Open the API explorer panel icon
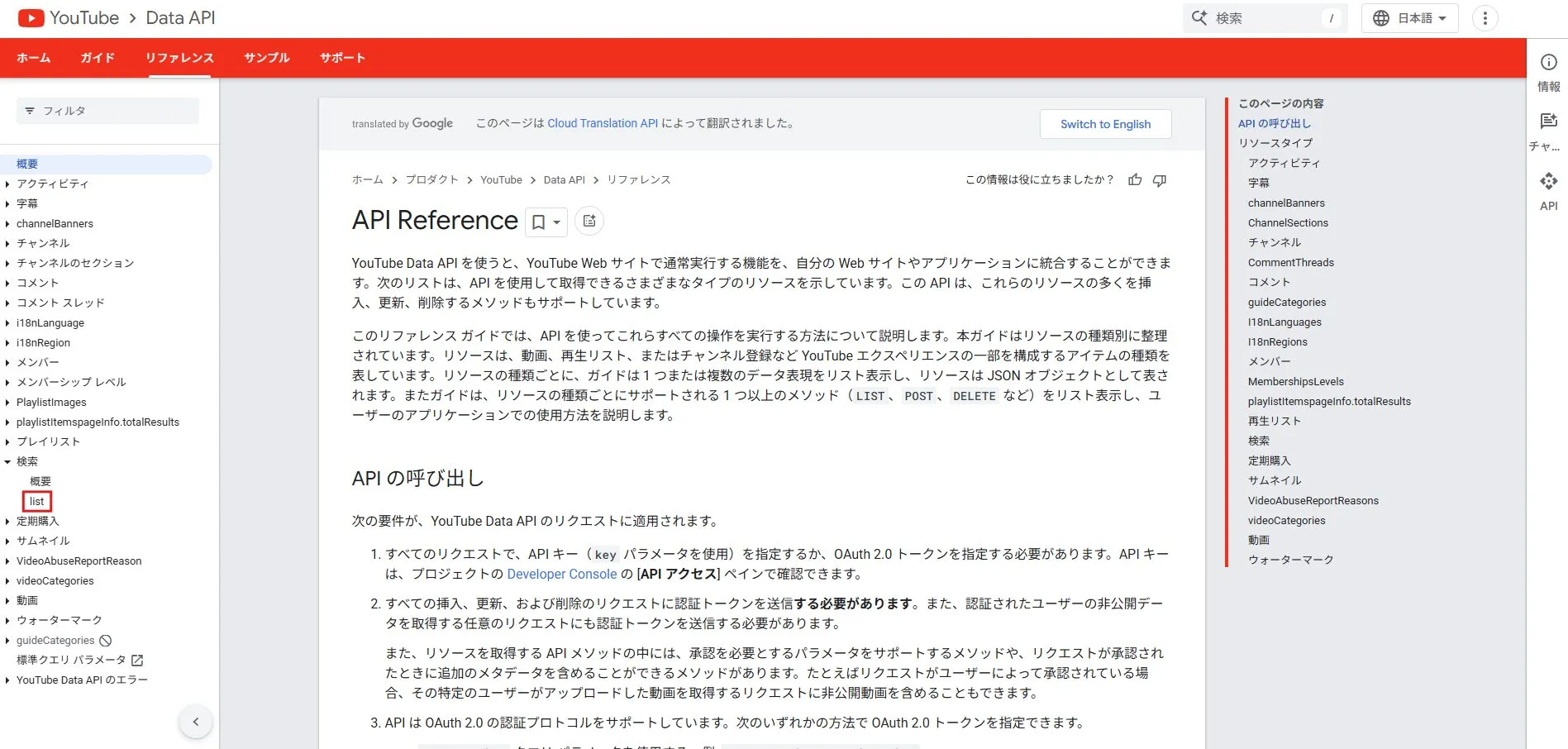 click(1549, 181)
